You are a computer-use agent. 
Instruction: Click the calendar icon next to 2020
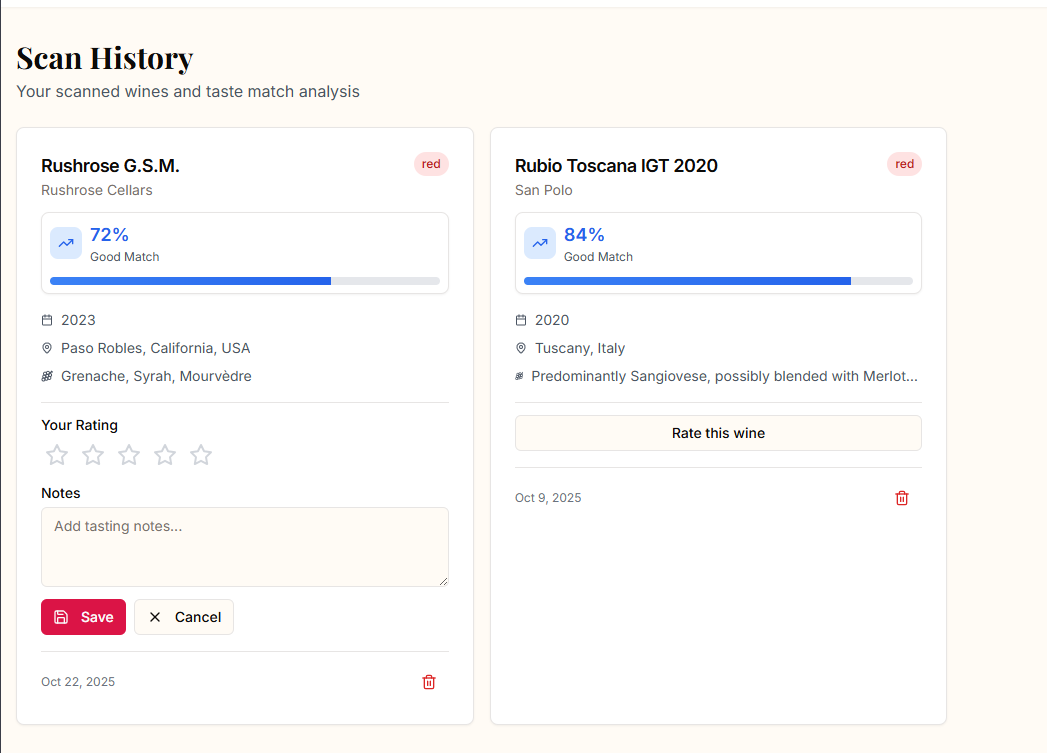click(521, 320)
